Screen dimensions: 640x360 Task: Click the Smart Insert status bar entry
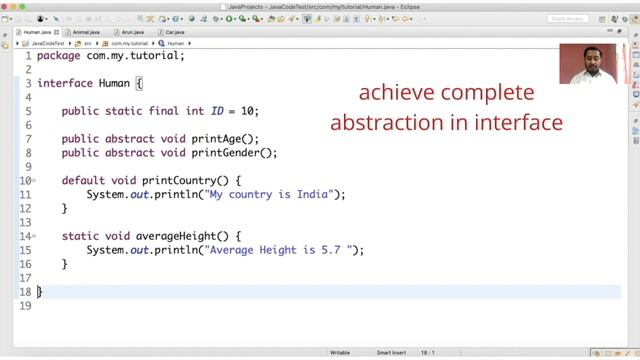tap(391, 353)
